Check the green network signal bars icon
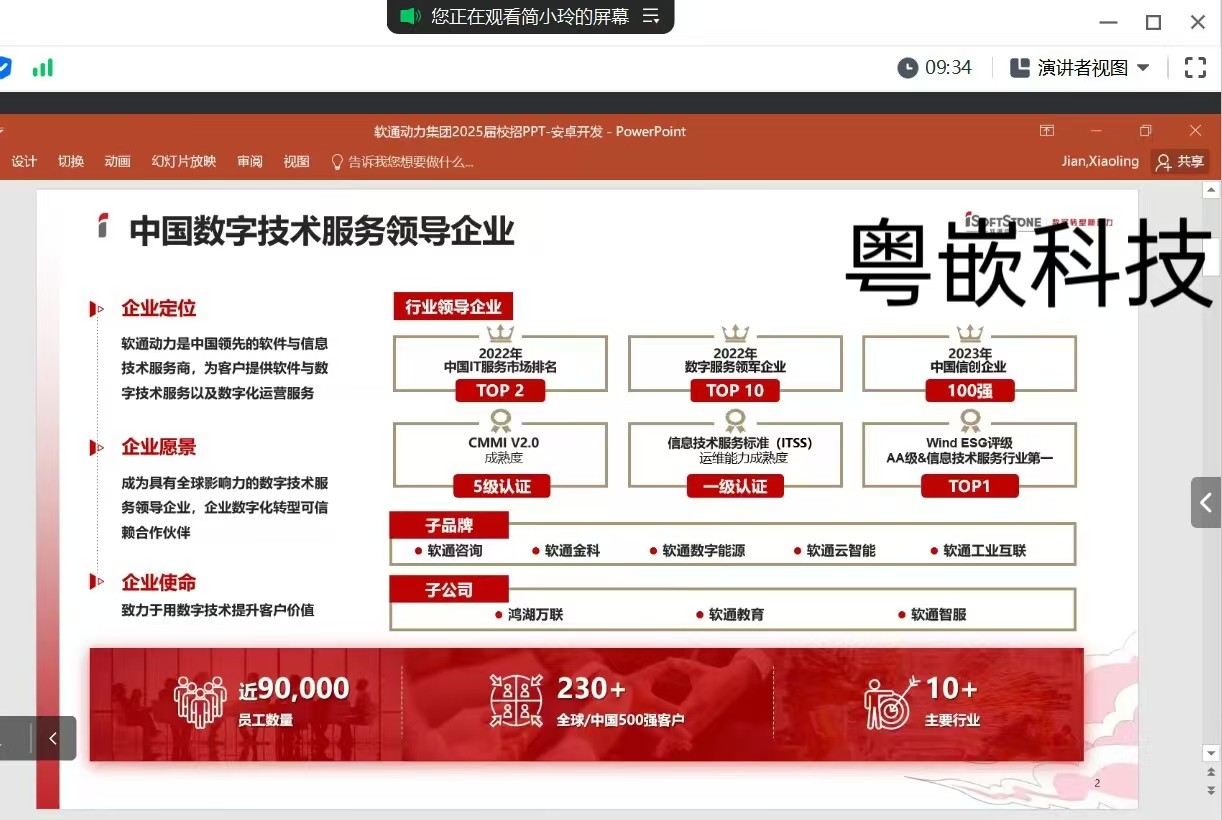 42,68
